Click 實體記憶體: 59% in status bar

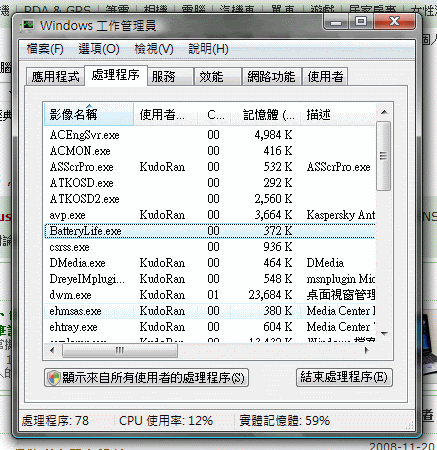tap(284, 421)
